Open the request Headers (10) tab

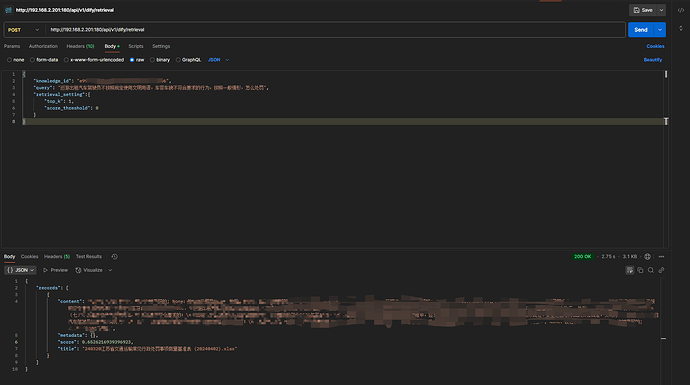pos(80,46)
